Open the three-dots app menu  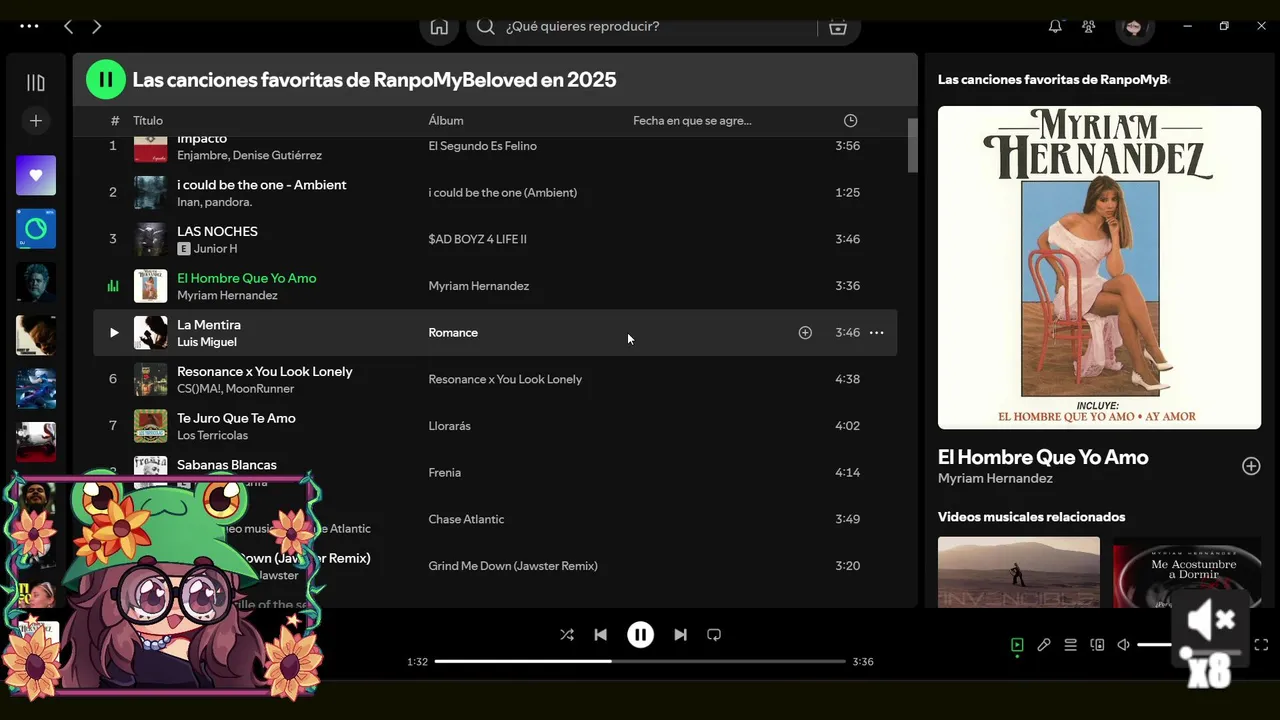pyautogui.click(x=29, y=27)
